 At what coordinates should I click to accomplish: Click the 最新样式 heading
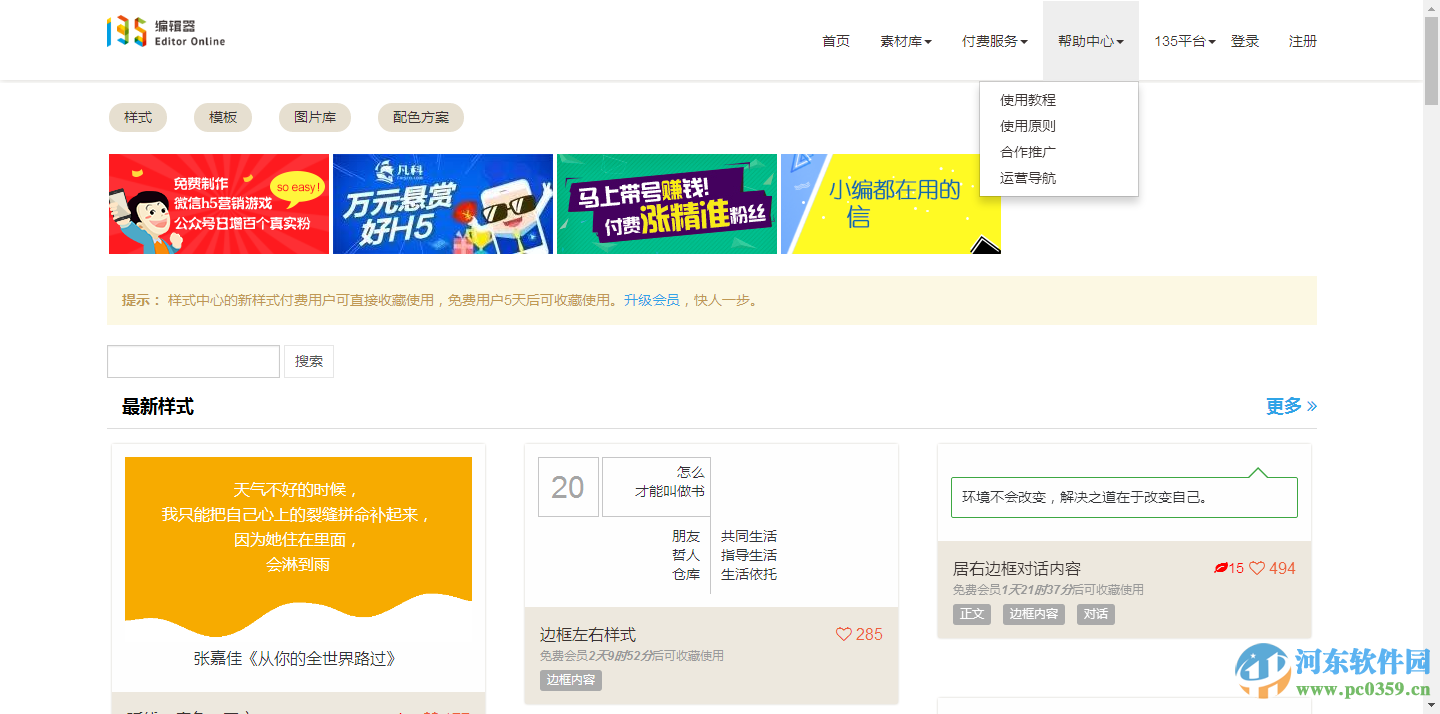[158, 407]
